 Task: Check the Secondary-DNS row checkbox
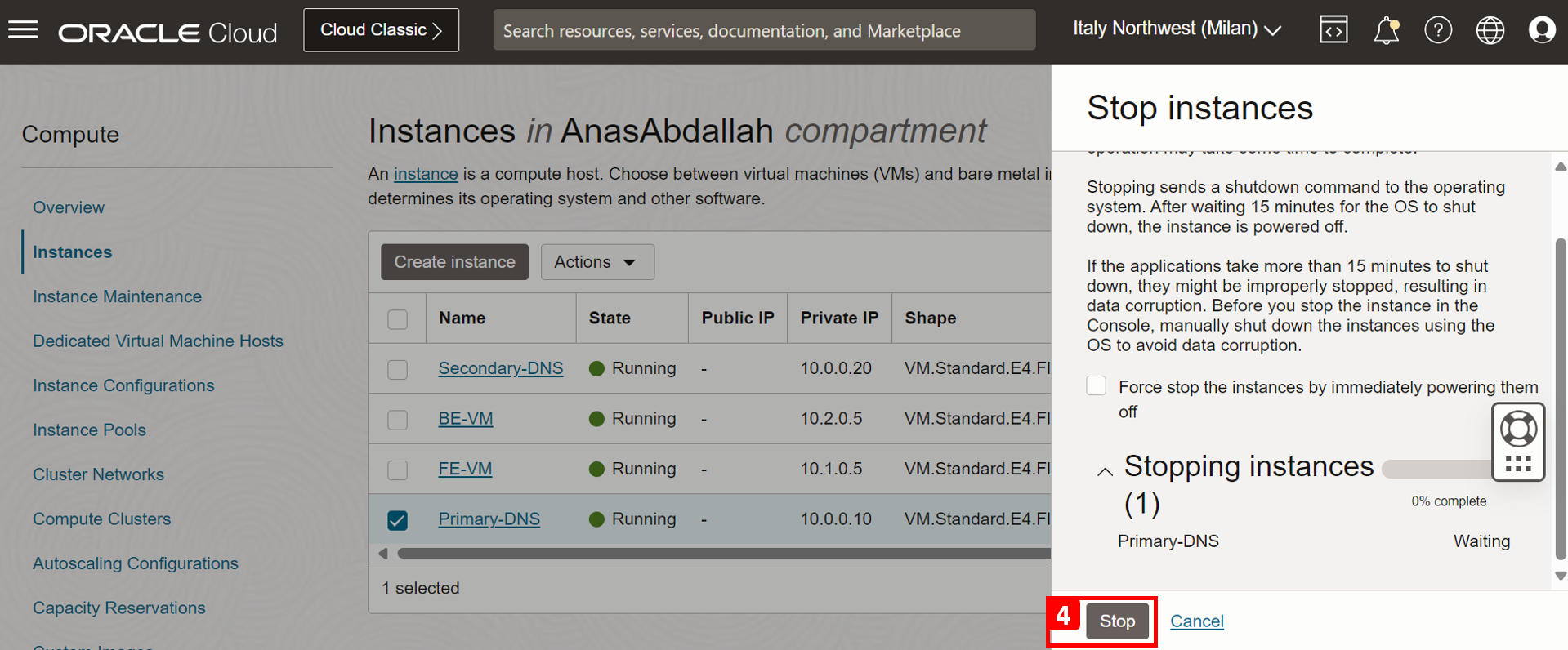pyautogui.click(x=398, y=369)
